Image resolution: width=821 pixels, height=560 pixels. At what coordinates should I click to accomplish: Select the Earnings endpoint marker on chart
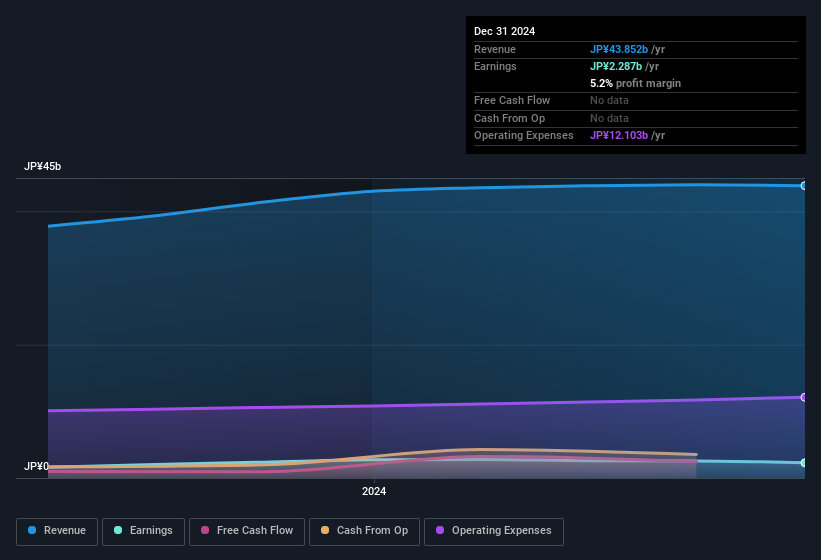click(x=804, y=463)
